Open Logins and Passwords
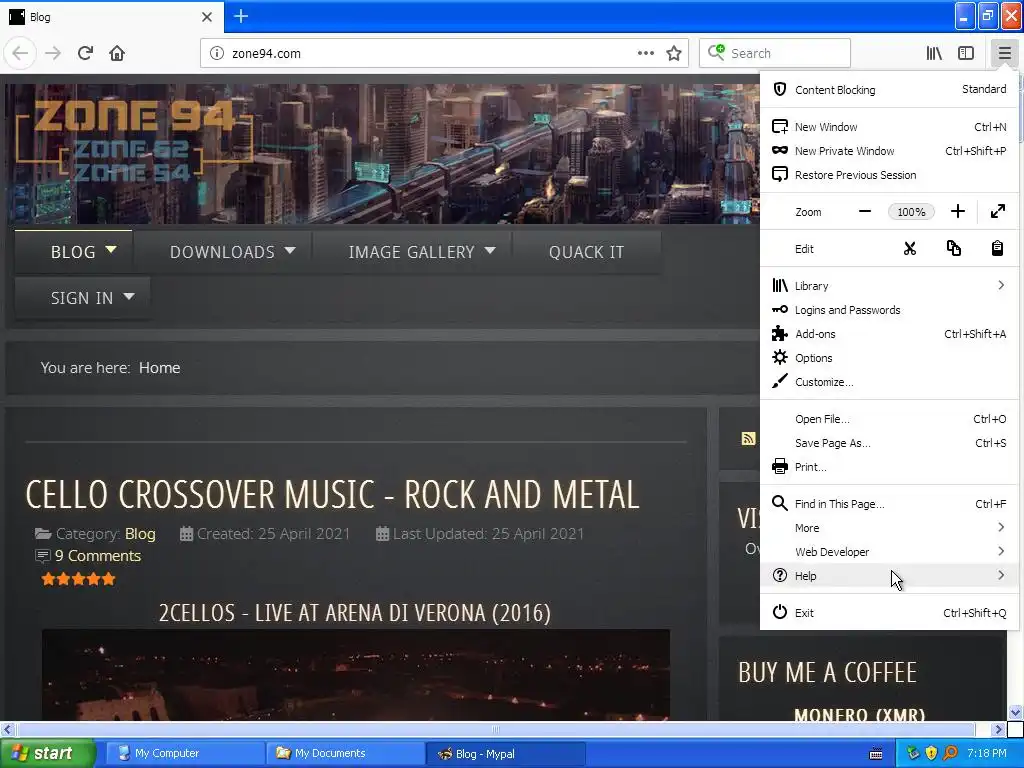This screenshot has height=768, width=1024. (889, 310)
